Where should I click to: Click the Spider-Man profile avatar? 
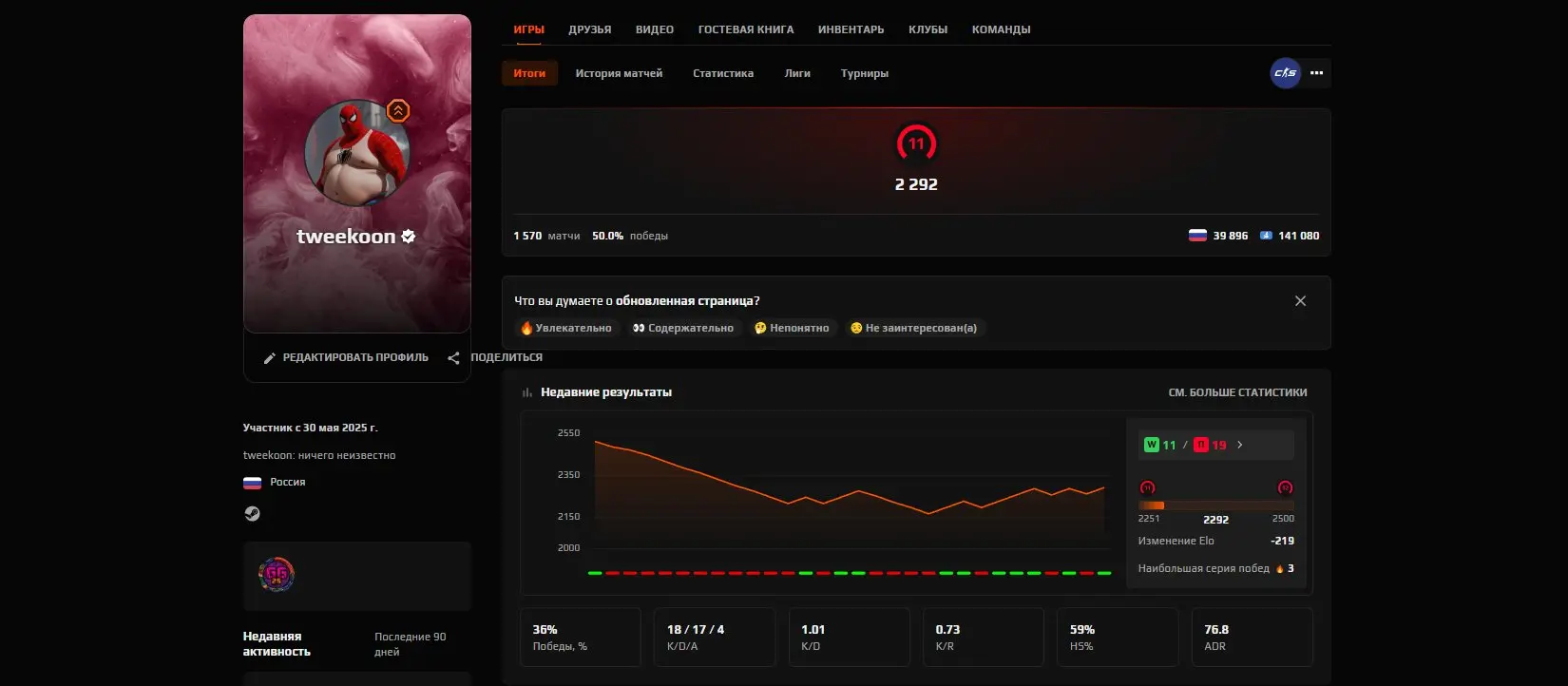(356, 154)
